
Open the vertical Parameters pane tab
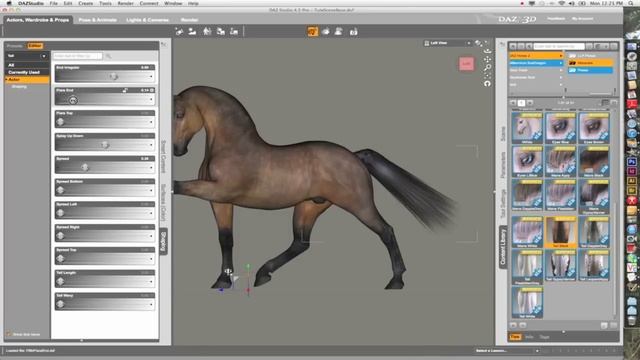click(503, 165)
